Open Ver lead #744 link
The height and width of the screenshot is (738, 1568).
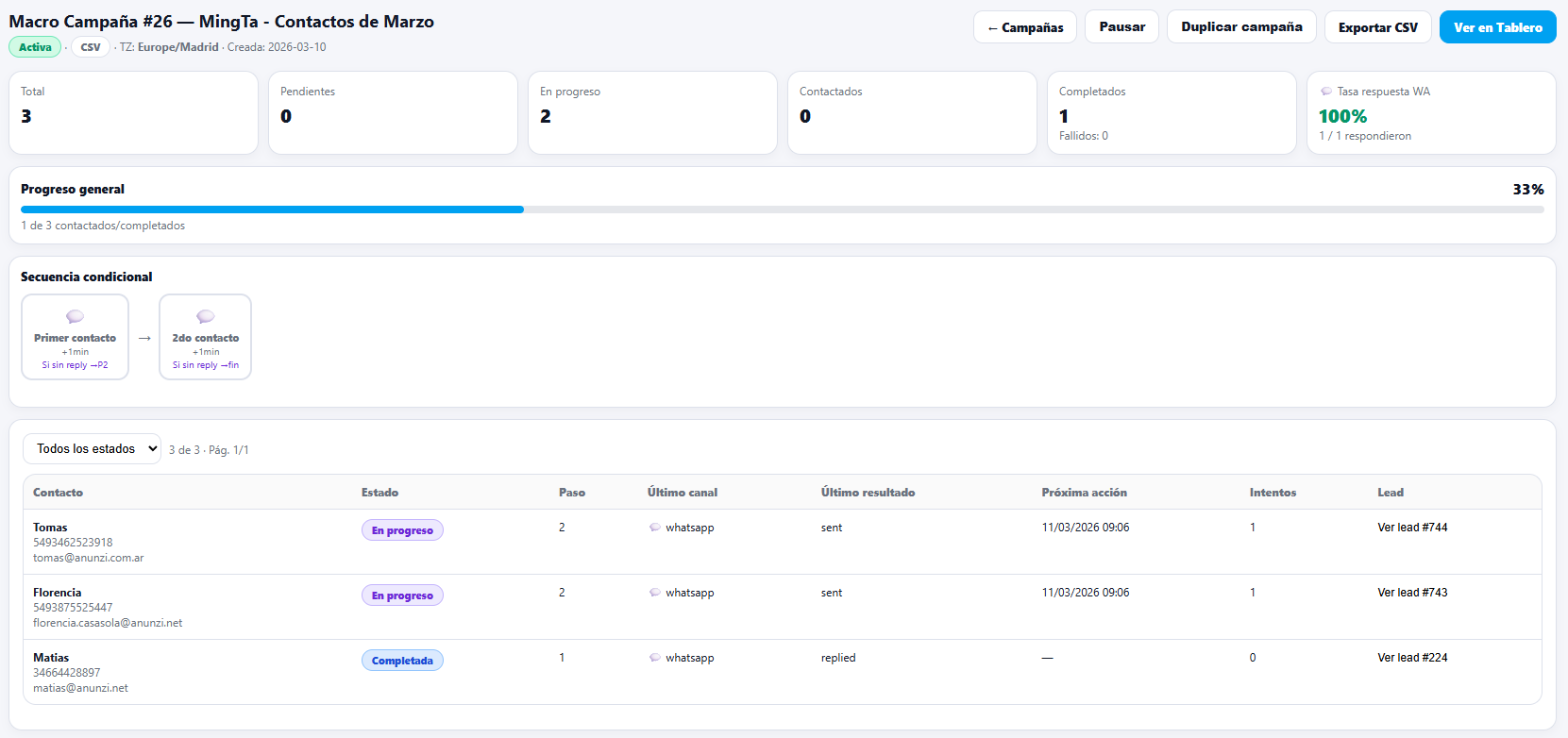click(x=1412, y=528)
